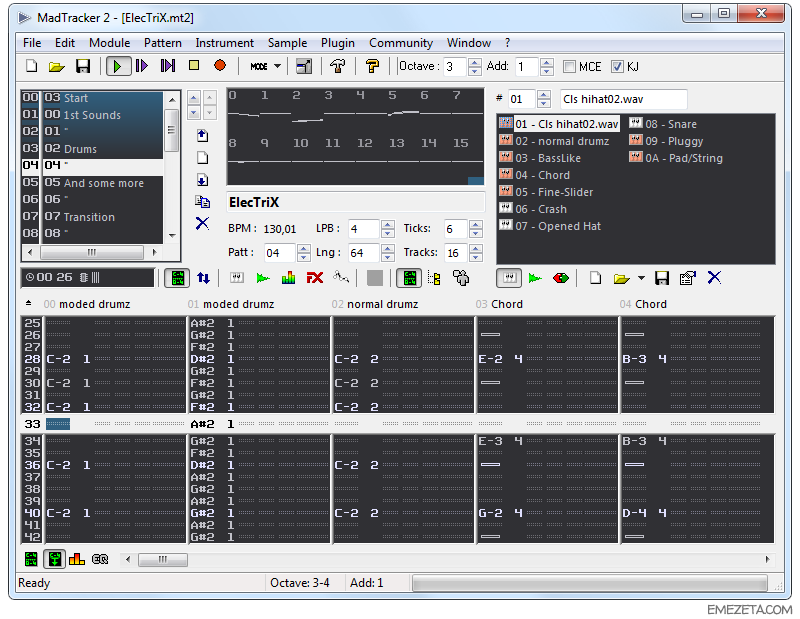This screenshot has height=619, width=800.
Task: Open the Pattern menu
Action: click(163, 43)
